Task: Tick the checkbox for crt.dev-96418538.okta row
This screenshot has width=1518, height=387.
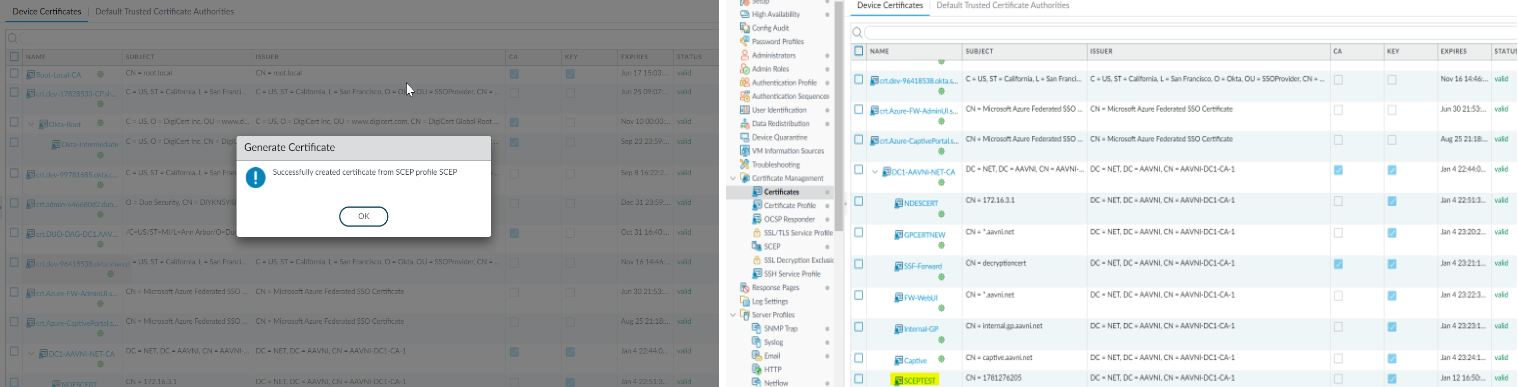Action: (858, 79)
